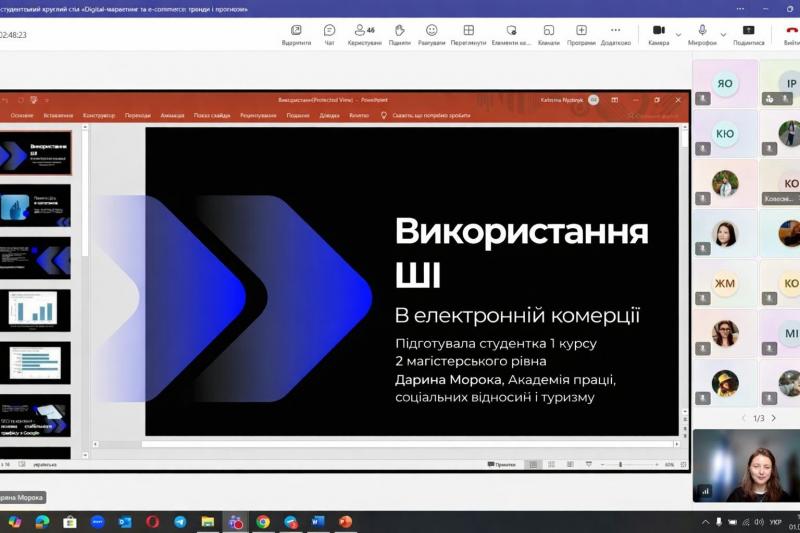
Task: Select the Animation tab in PowerPoint ribbon
Action: click(x=172, y=115)
